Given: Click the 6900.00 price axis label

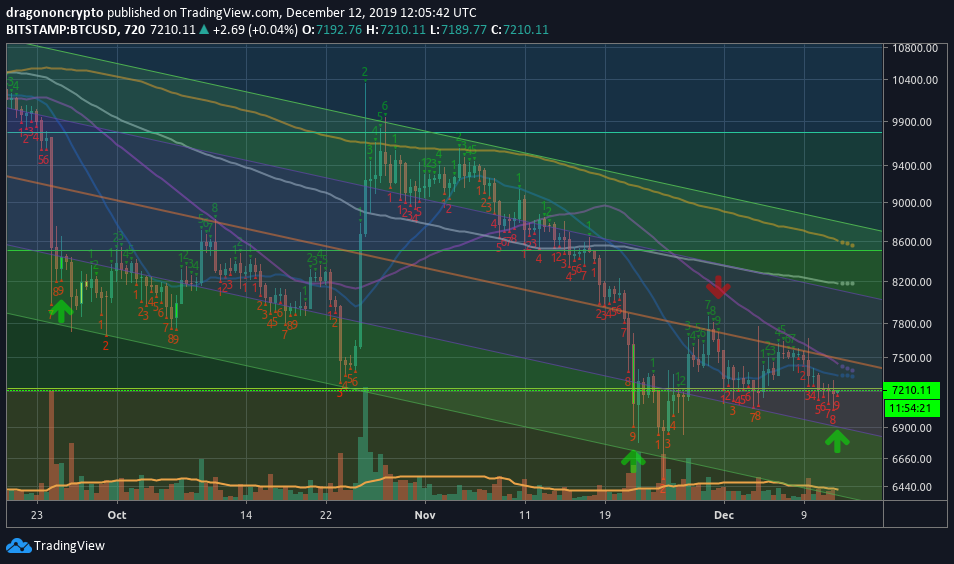Looking at the screenshot, I should [x=911, y=428].
